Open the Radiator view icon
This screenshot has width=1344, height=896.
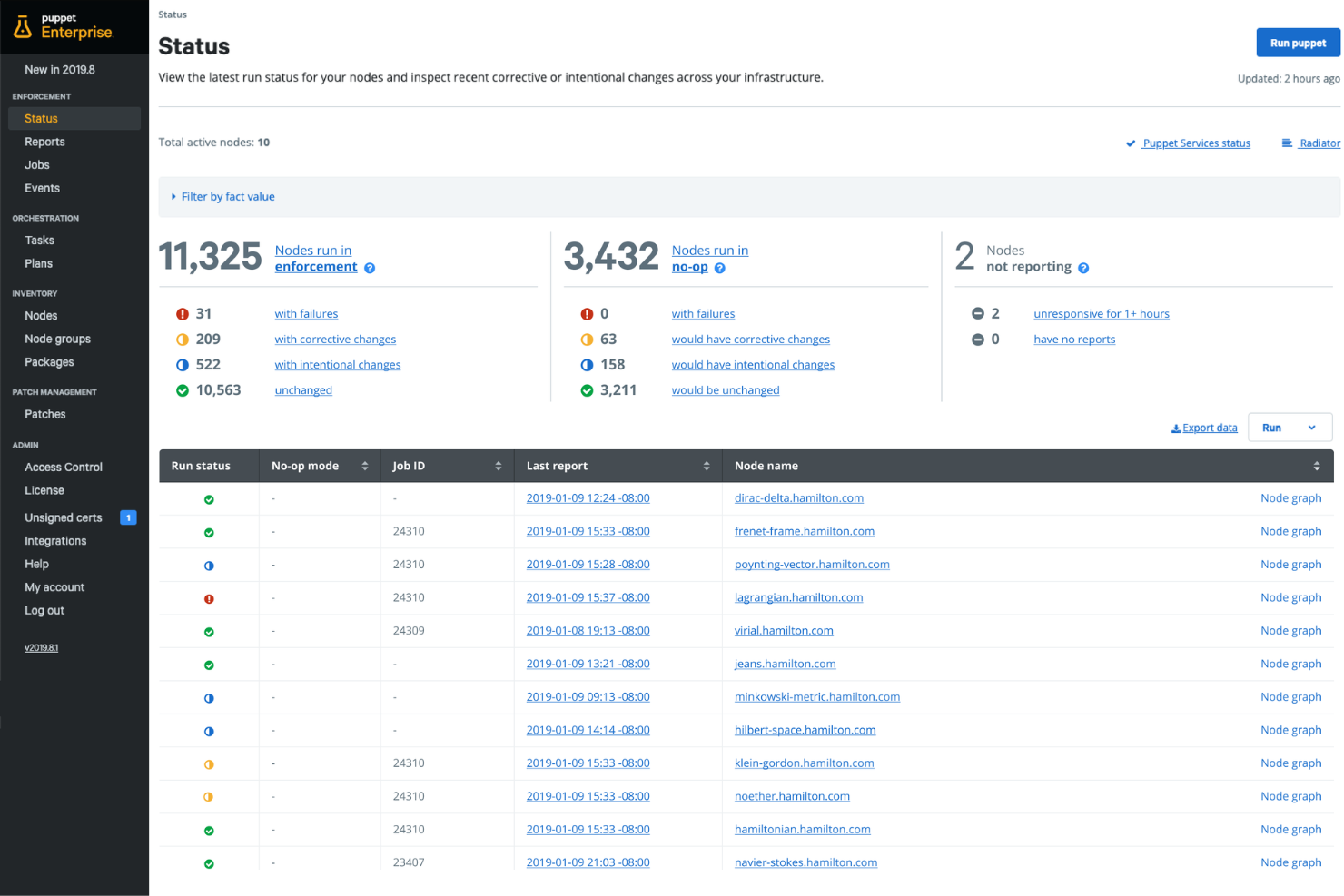(x=1286, y=143)
